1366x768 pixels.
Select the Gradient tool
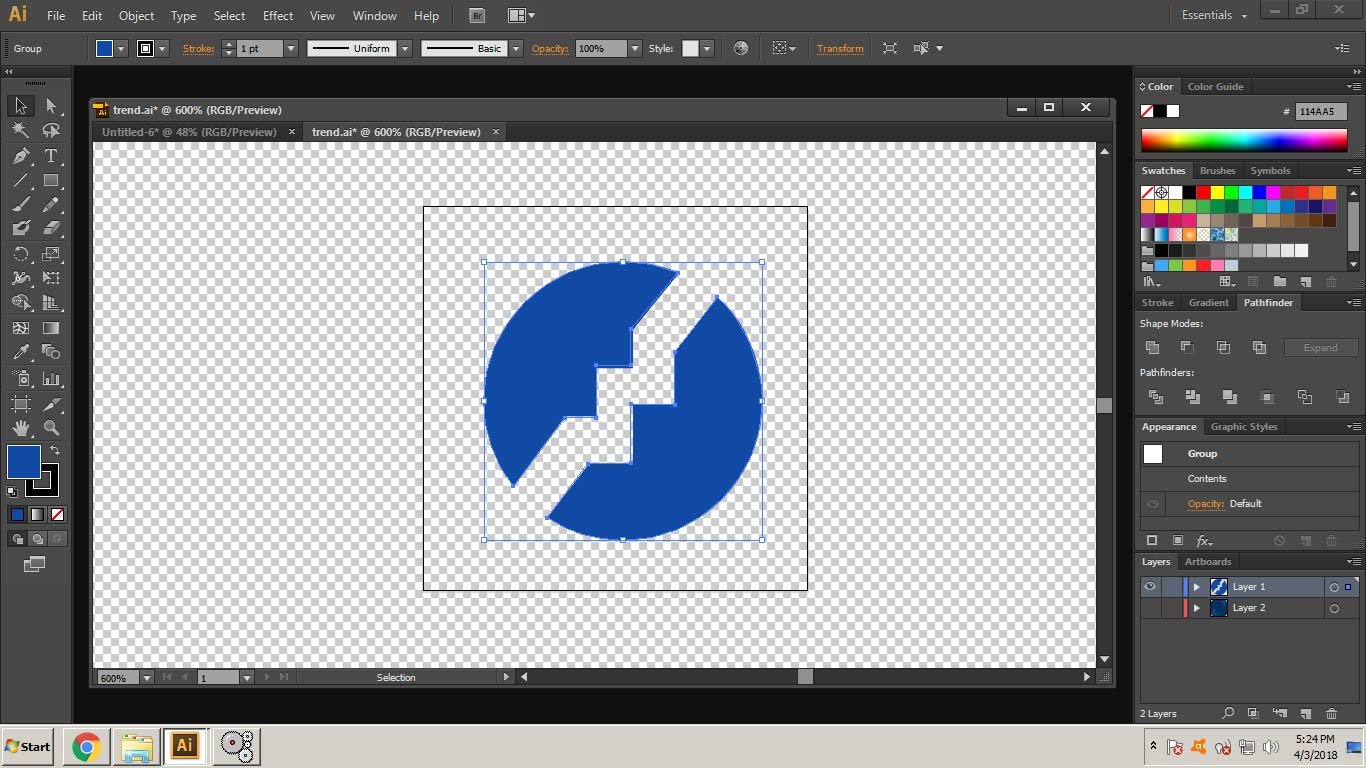click(x=51, y=328)
